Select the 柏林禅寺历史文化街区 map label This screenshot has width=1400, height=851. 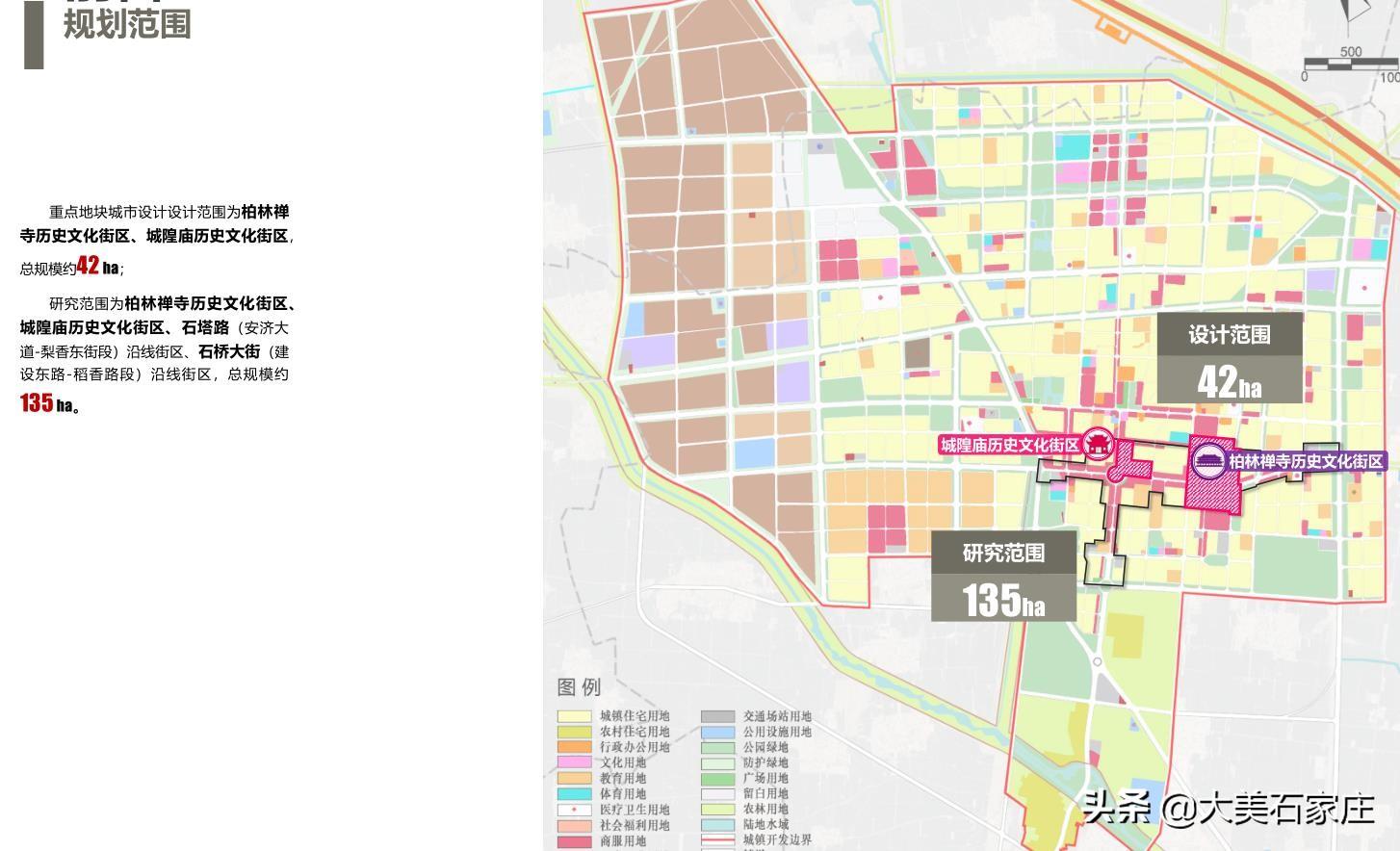(1306, 461)
